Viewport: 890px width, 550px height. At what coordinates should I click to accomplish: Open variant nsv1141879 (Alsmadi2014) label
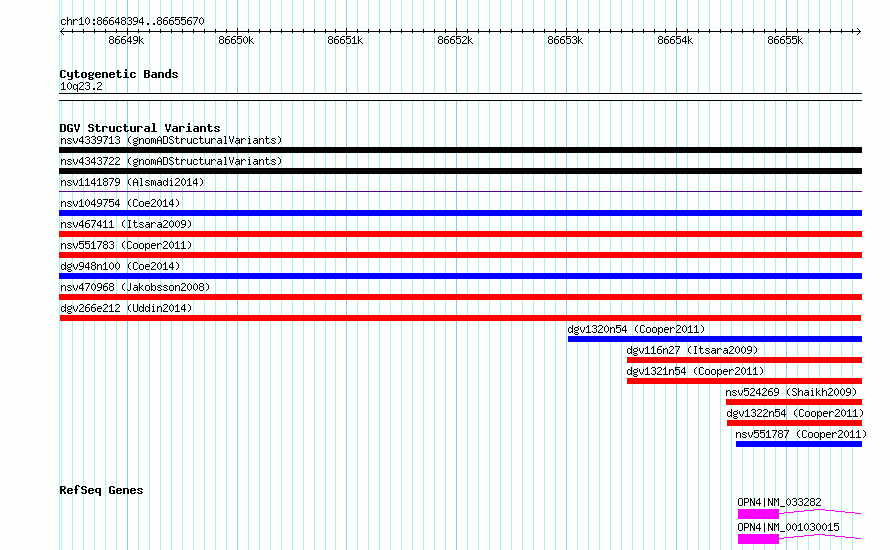pyautogui.click(x=132, y=182)
